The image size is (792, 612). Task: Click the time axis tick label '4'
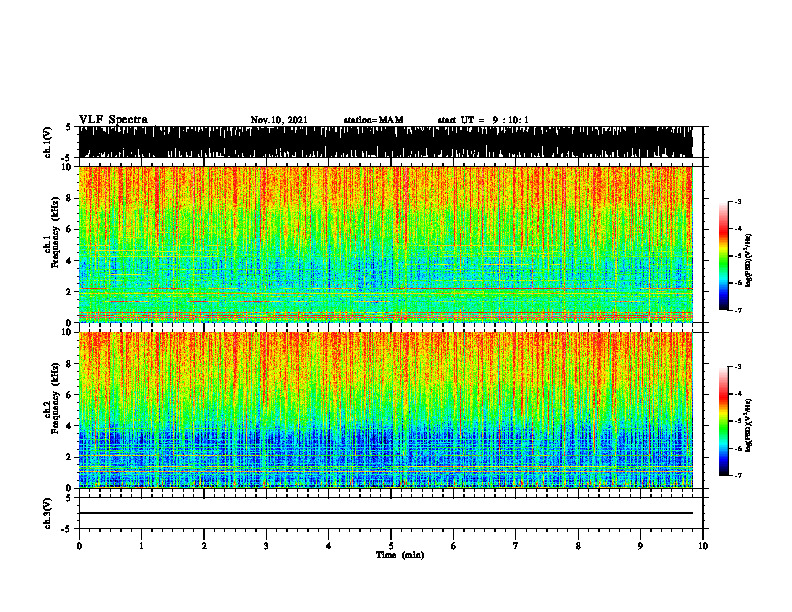[x=328, y=546]
